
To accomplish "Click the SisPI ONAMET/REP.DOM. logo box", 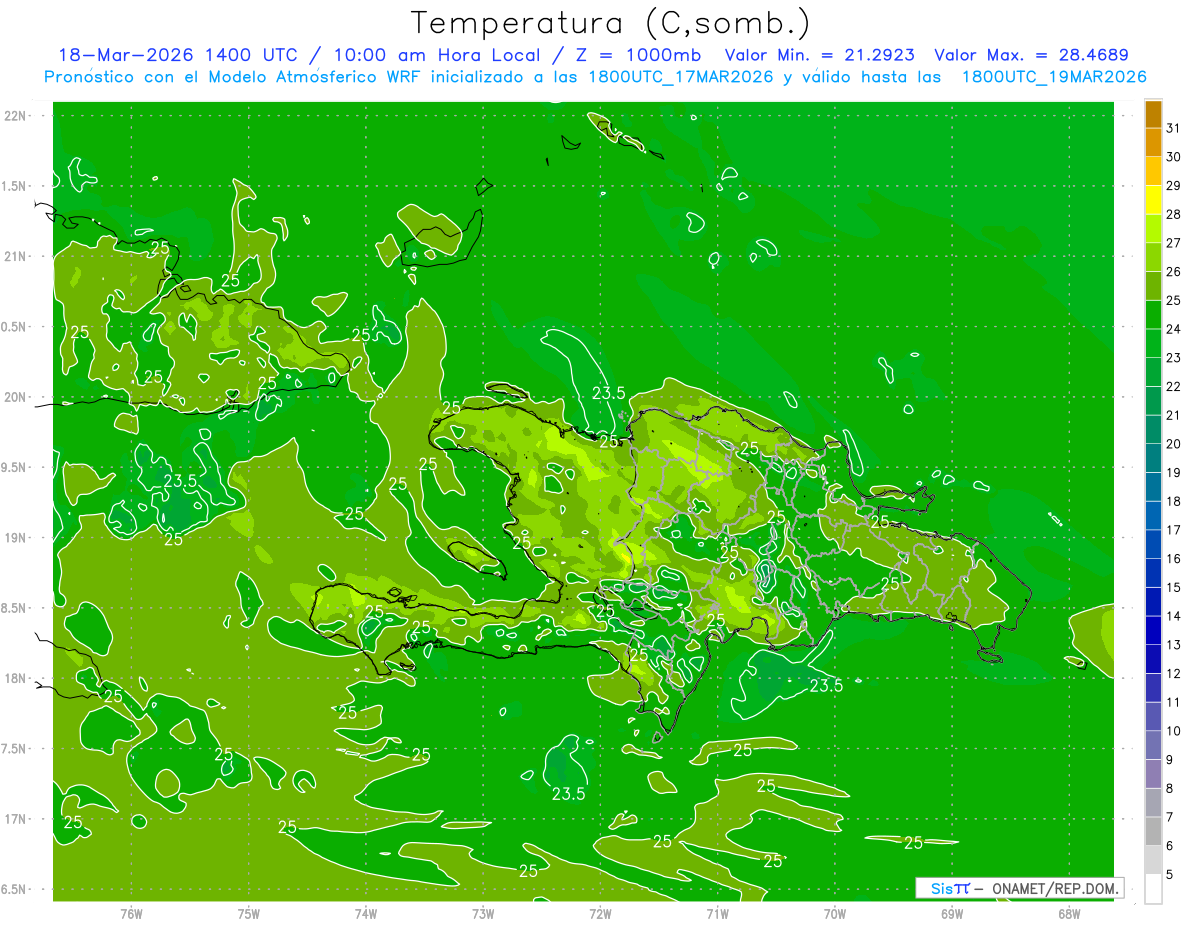I will pos(1019,888).
